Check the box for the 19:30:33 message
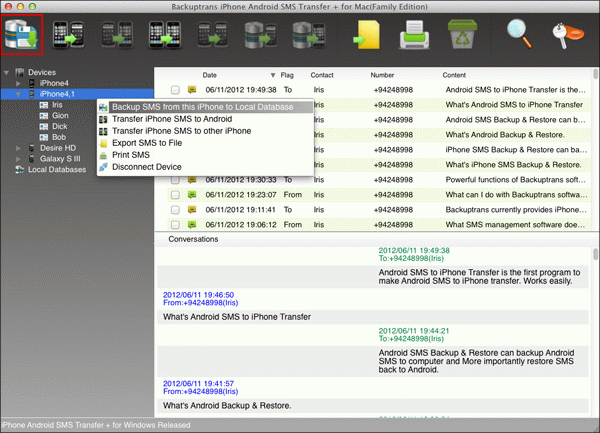Image resolution: width=600 pixels, height=433 pixels. [x=175, y=180]
